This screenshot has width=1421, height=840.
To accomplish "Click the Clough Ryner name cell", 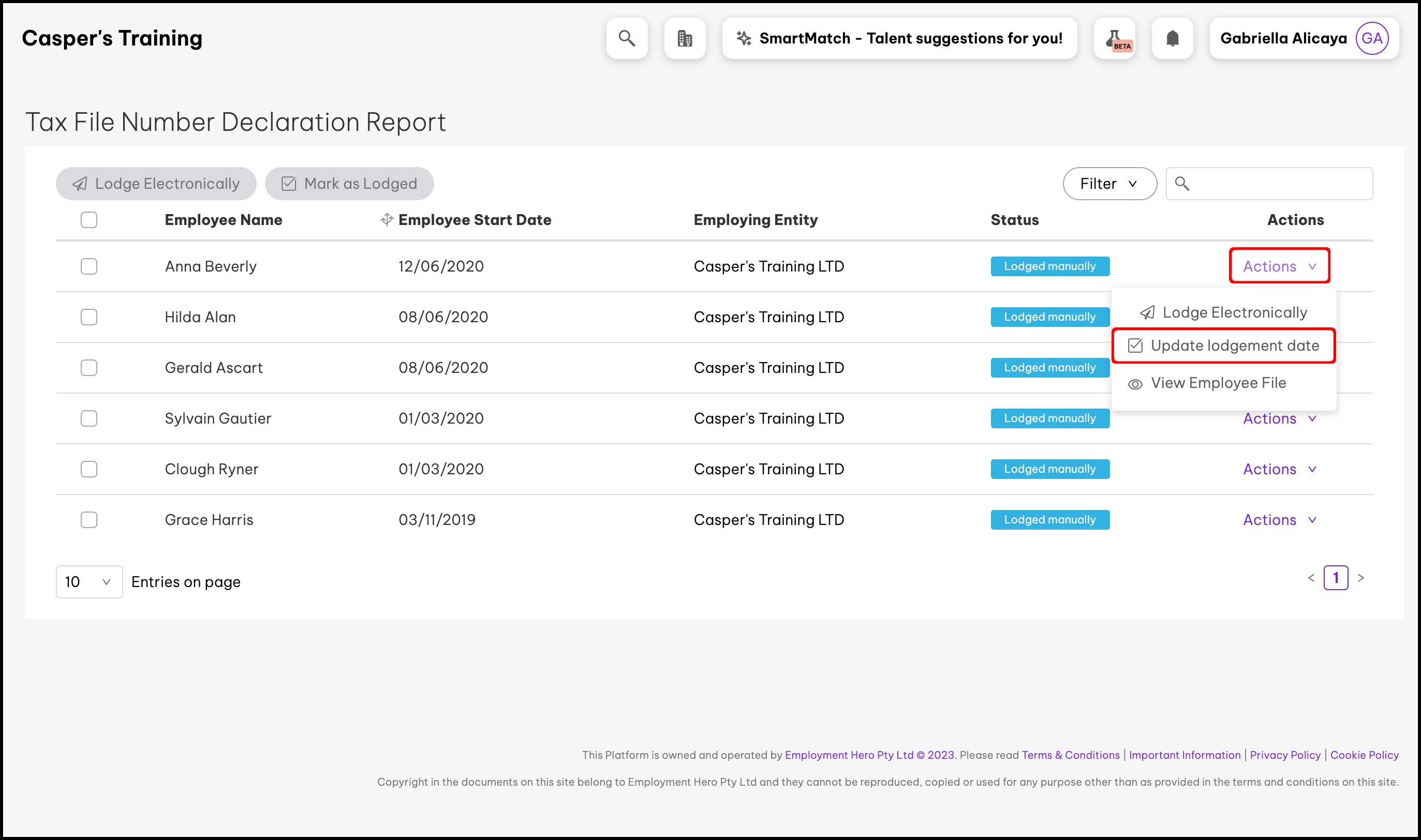I will pyautogui.click(x=212, y=469).
